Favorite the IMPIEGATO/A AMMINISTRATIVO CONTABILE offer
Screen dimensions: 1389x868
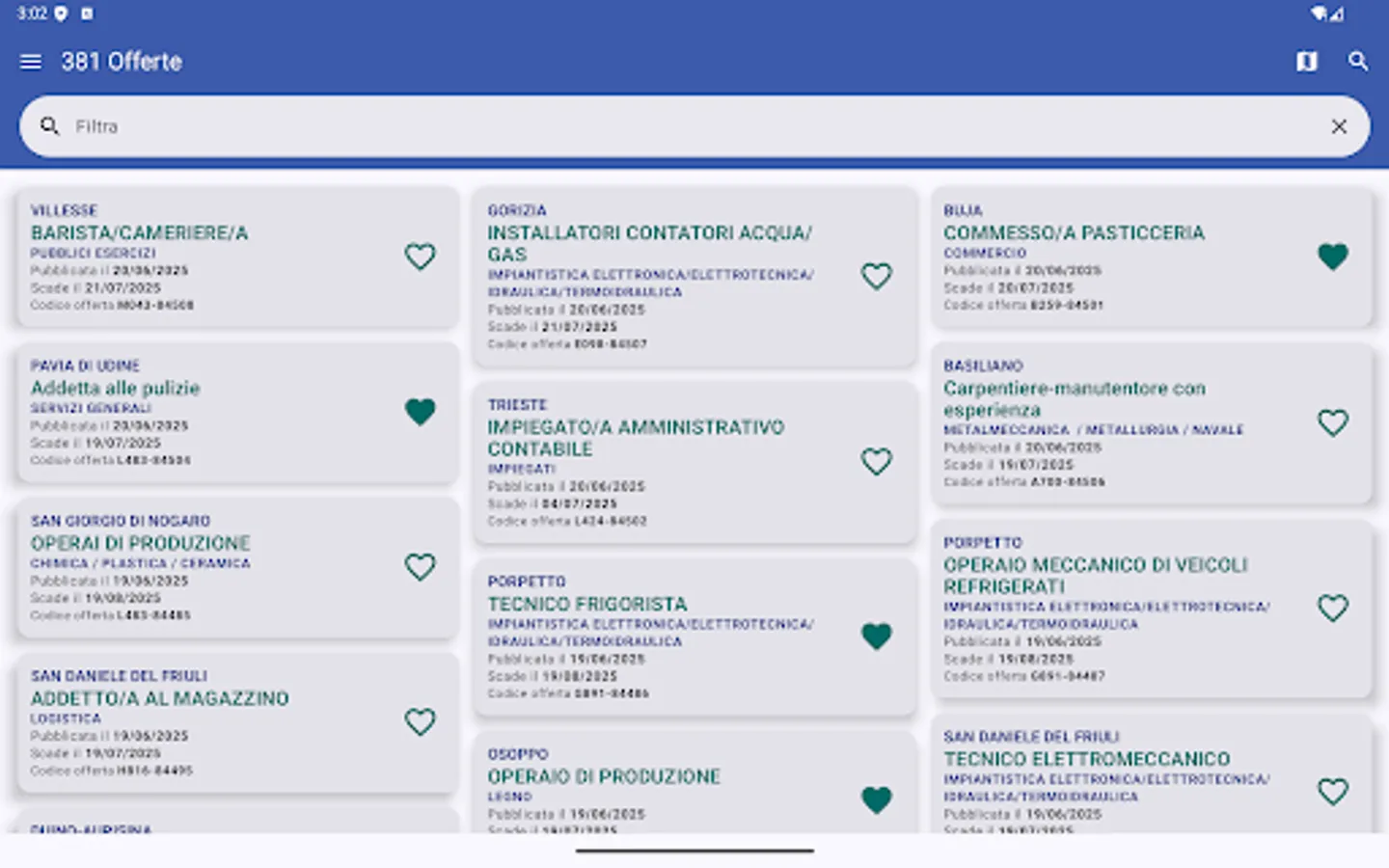(876, 462)
